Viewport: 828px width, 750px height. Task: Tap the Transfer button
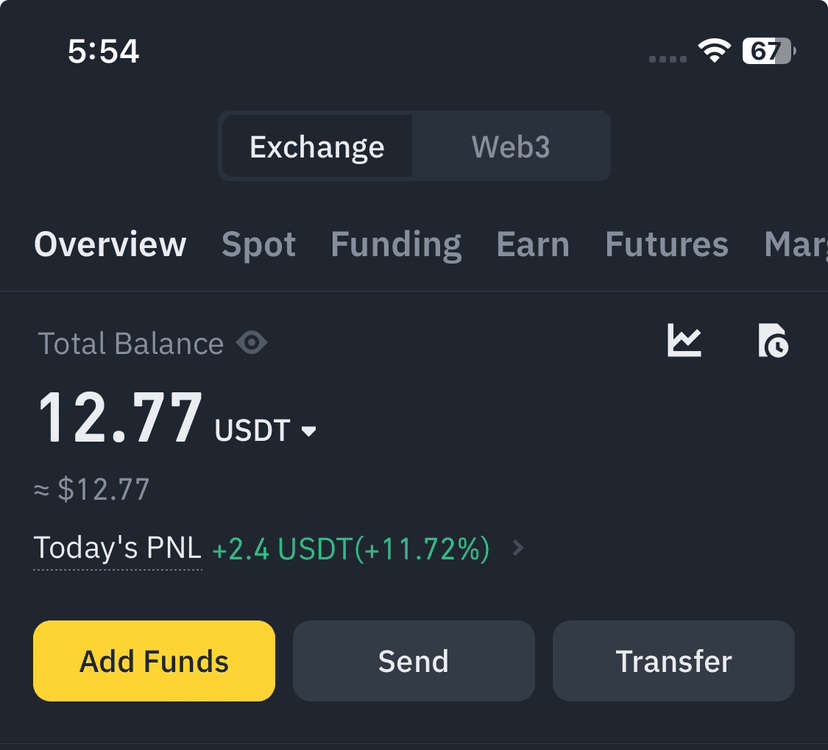pyautogui.click(x=673, y=661)
